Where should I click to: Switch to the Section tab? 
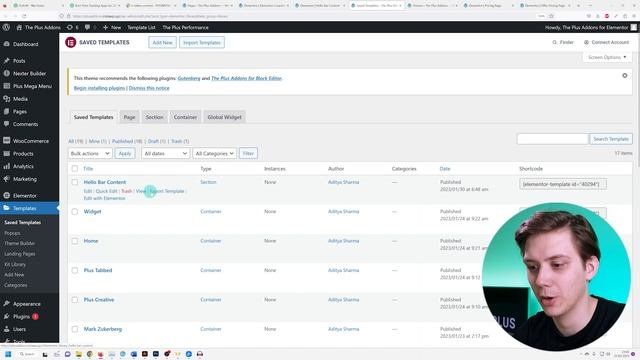pos(154,117)
